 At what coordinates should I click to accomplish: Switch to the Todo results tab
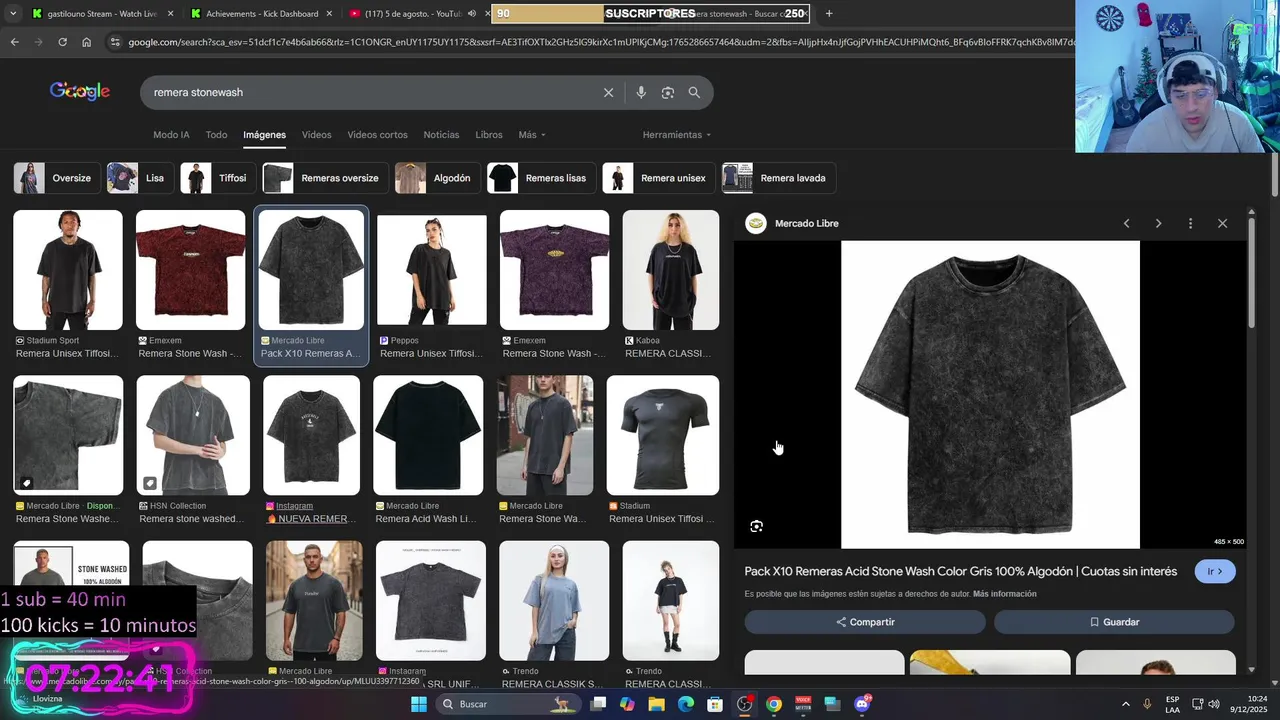(216, 135)
